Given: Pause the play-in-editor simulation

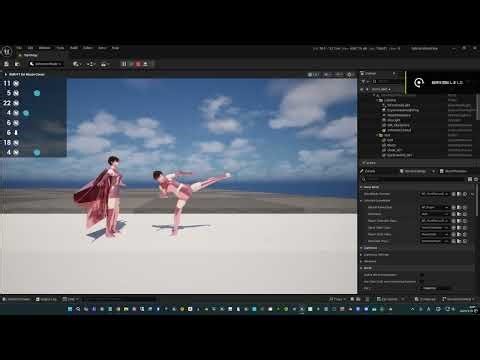Looking at the screenshot, I should 124,64.
